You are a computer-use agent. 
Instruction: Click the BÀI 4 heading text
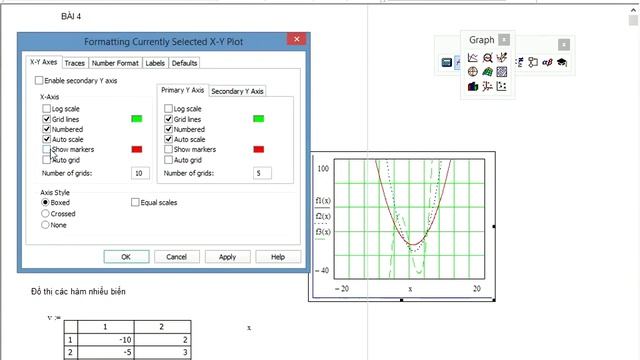71,16
